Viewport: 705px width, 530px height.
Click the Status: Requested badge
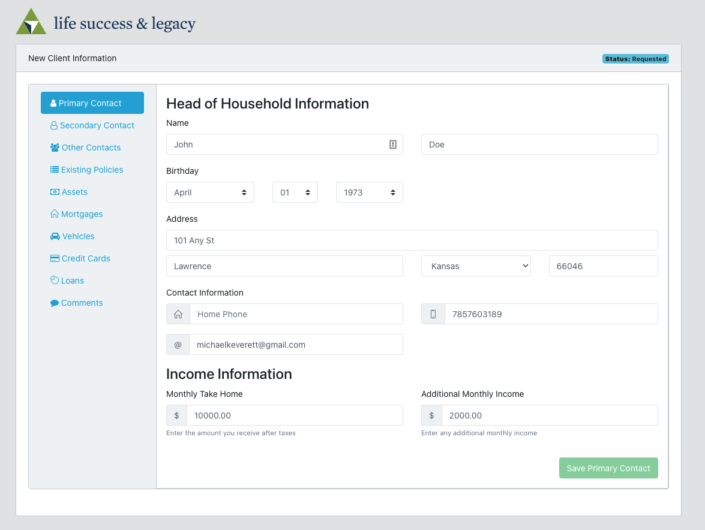[635, 59]
